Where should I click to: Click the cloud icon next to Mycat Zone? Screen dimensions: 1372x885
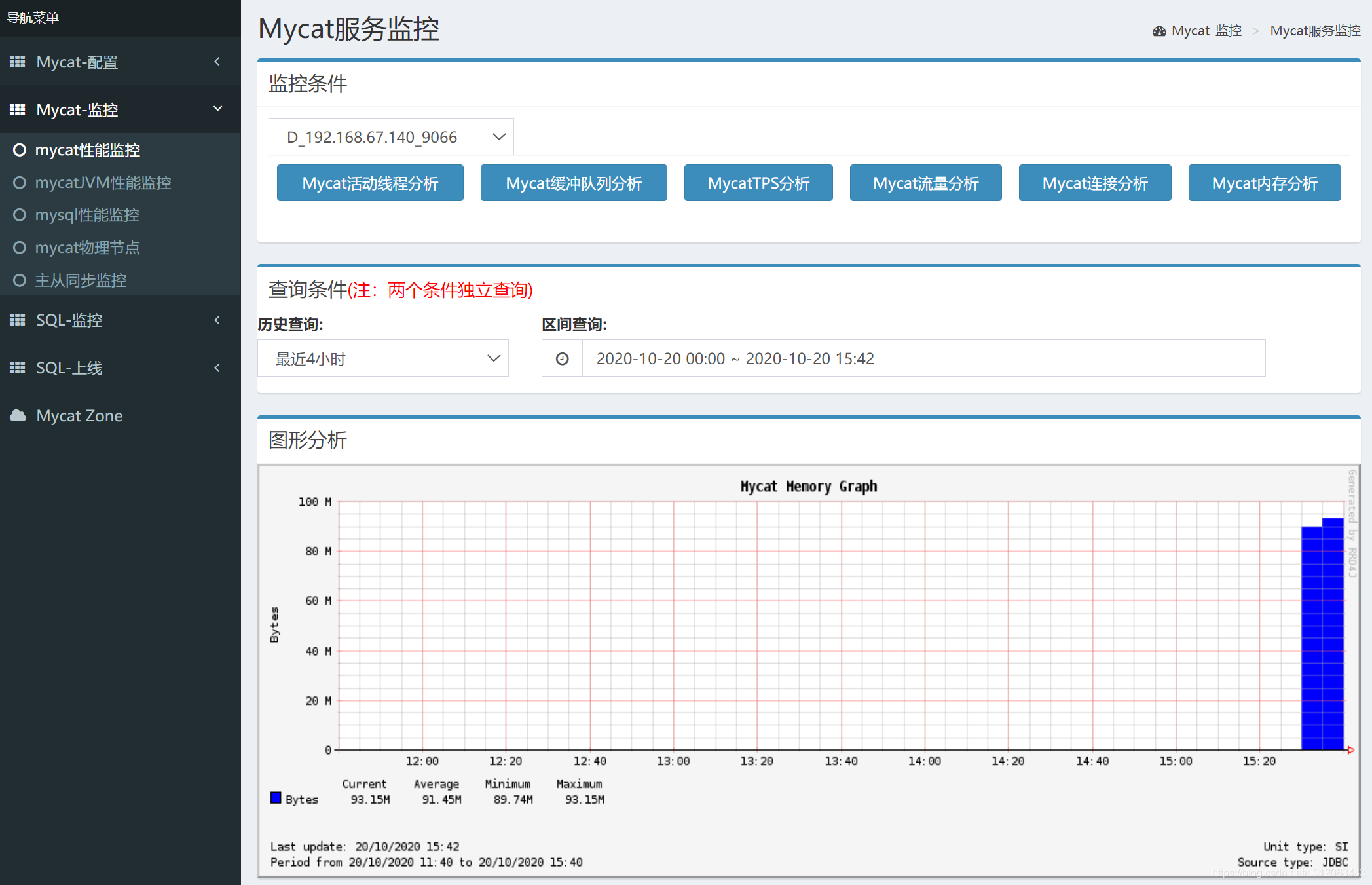[18, 415]
